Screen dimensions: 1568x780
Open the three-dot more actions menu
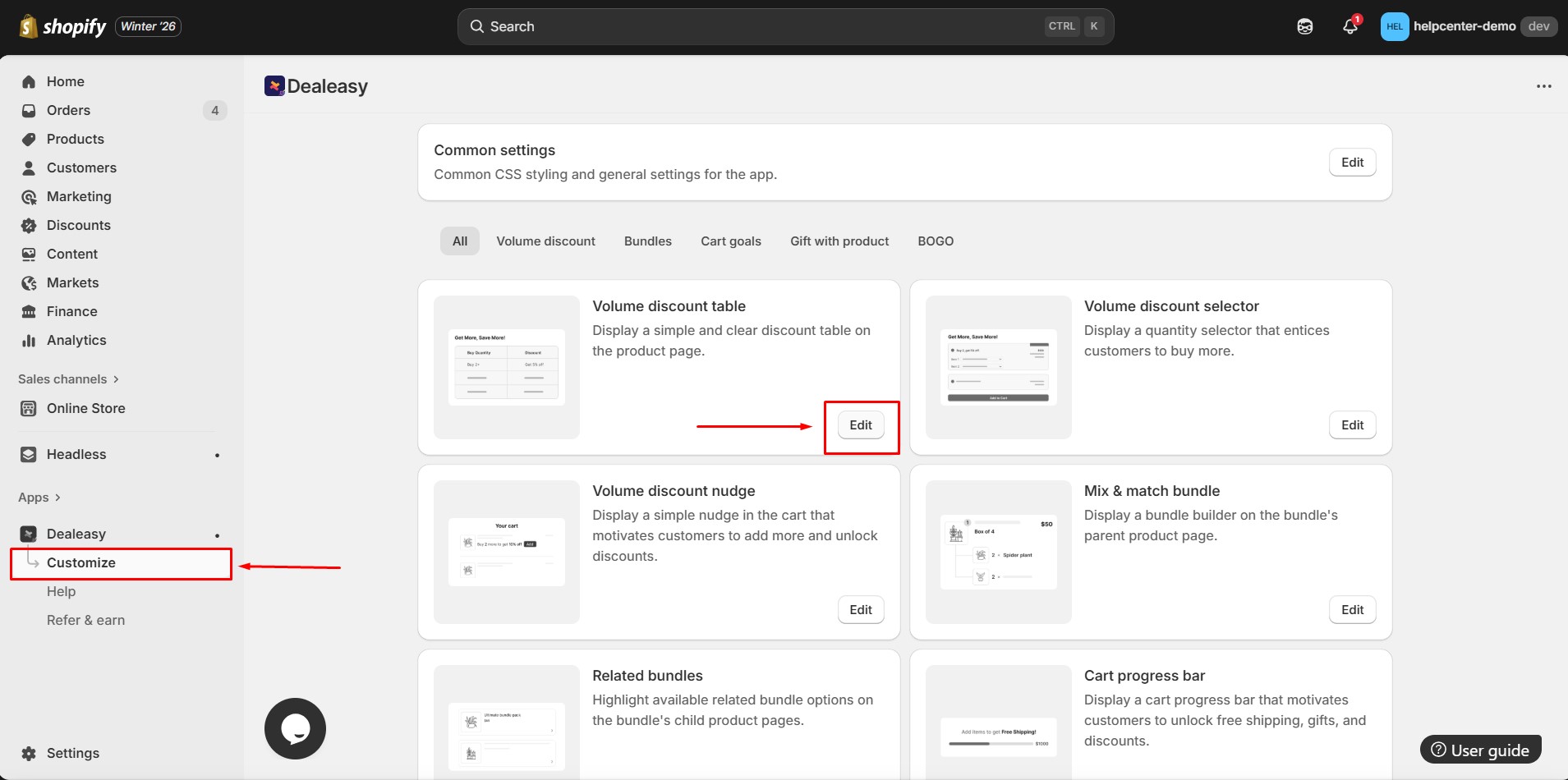(x=1543, y=86)
